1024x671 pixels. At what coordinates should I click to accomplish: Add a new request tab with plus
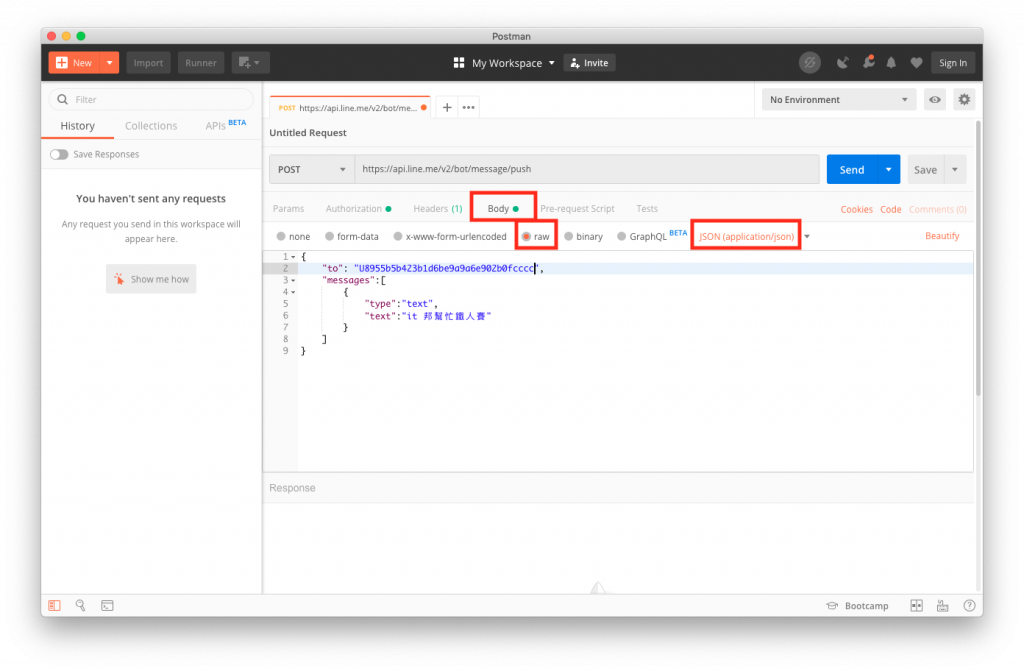(x=447, y=107)
